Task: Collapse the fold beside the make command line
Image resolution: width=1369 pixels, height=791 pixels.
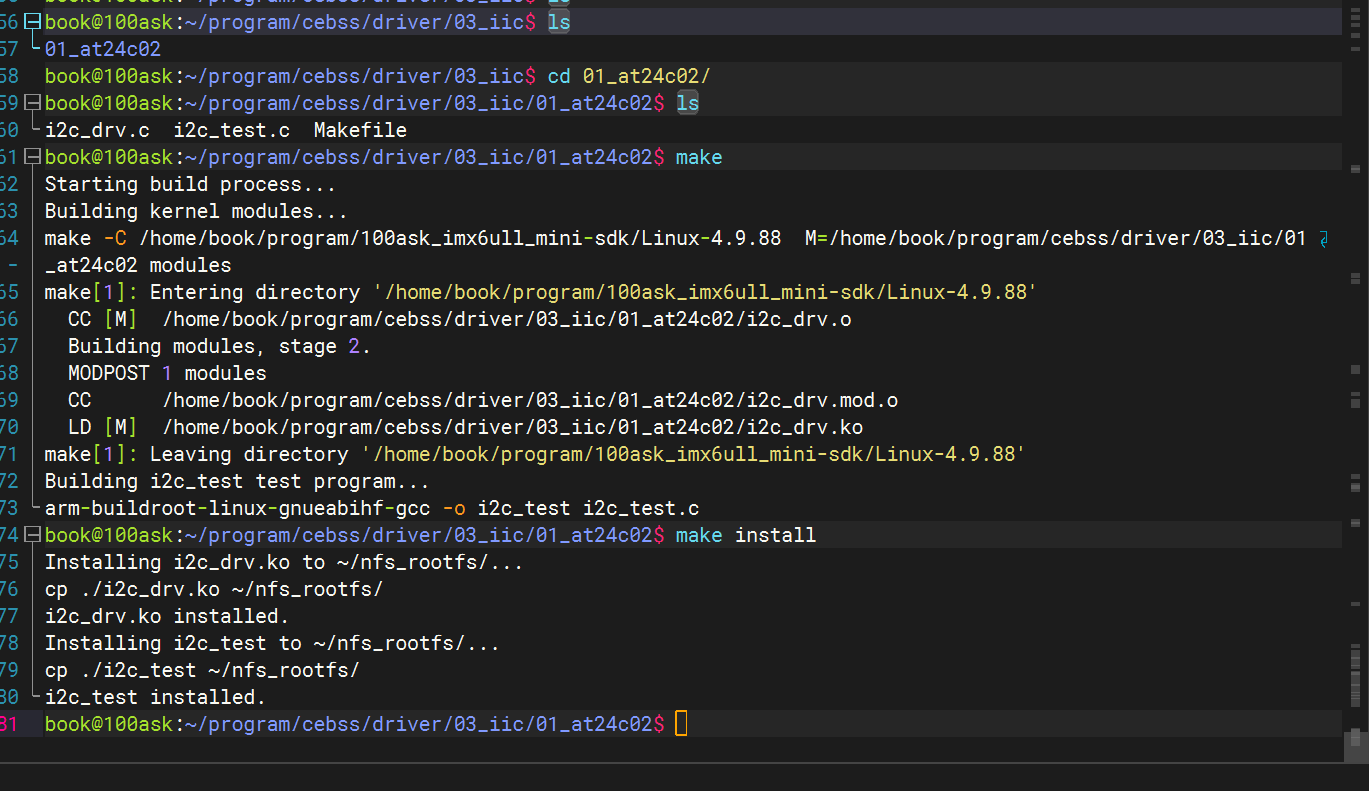Action: tap(33, 156)
